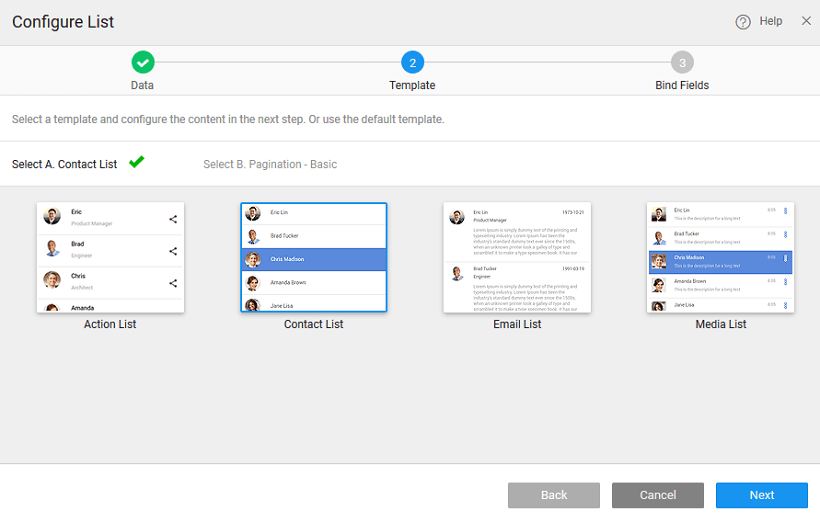Choose the Action List template thumbnail

[x=110, y=258]
